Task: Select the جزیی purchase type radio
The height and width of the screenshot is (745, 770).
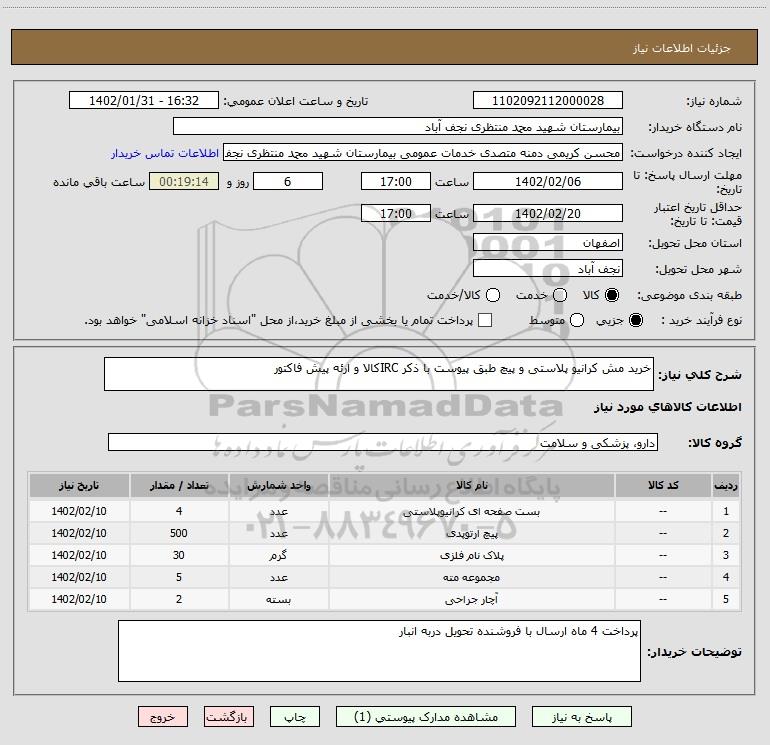Action: 635,320
